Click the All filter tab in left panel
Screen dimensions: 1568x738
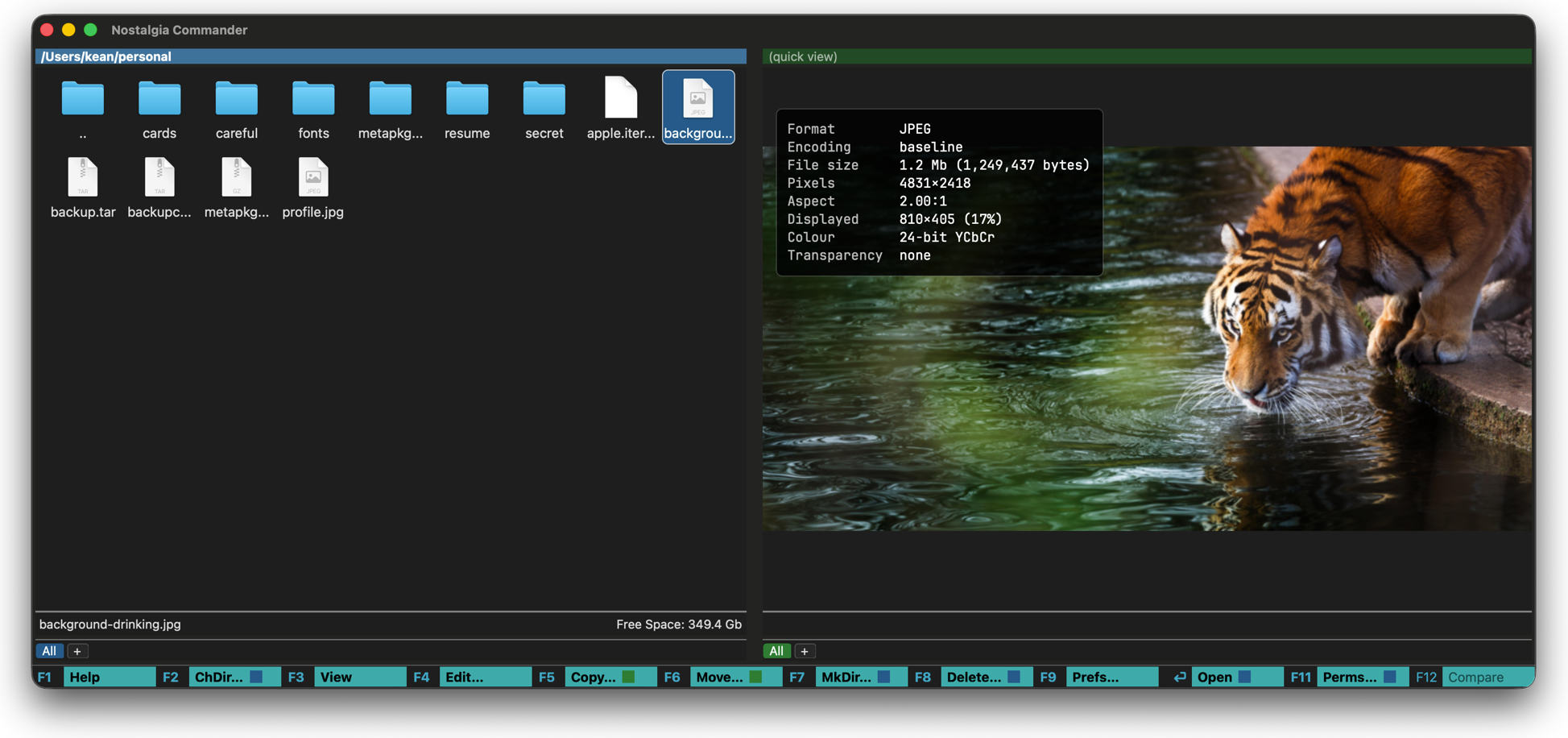(49, 651)
